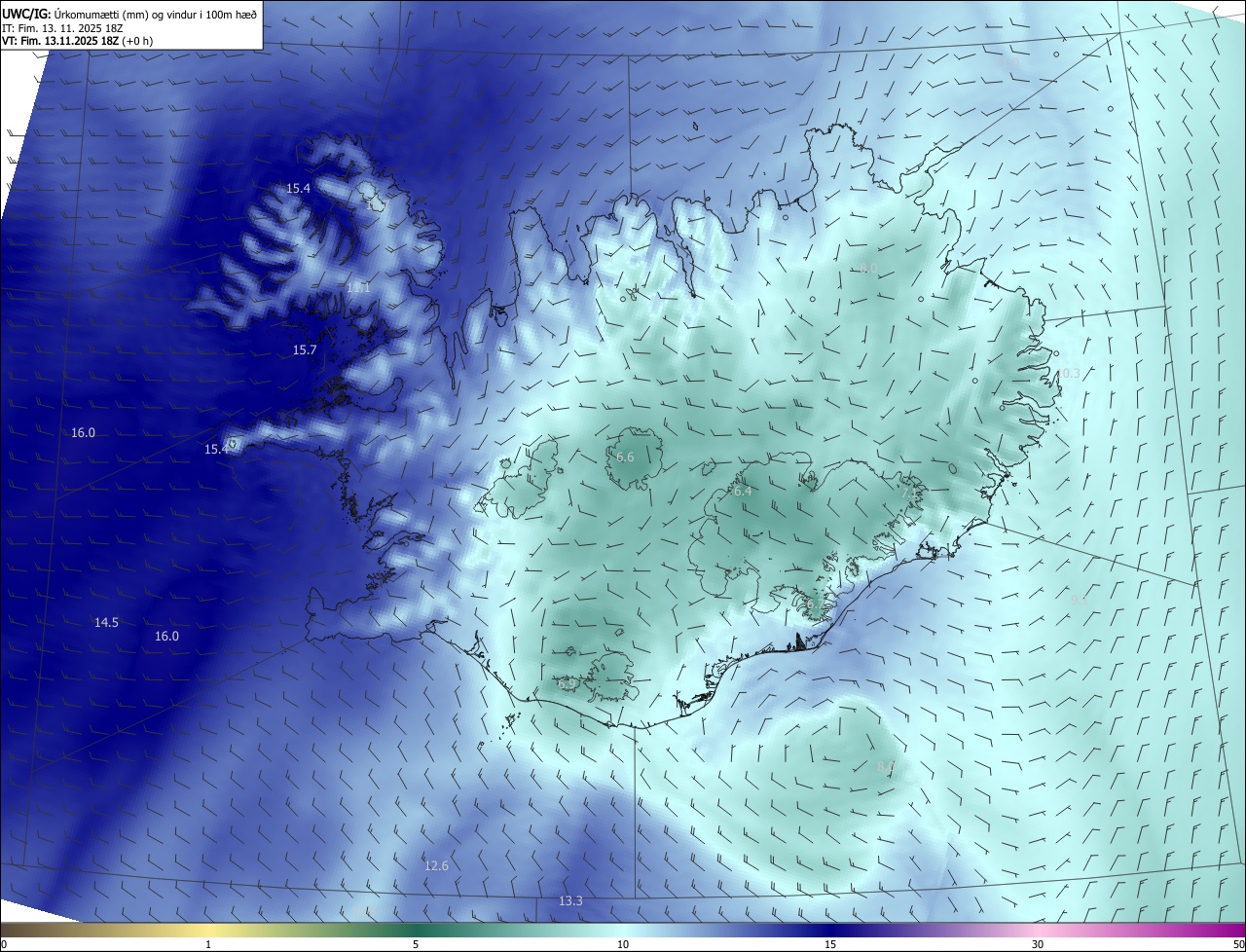Click the 6.6 value inside the glacier outline
The width and height of the screenshot is (1246, 952).
[625, 457]
